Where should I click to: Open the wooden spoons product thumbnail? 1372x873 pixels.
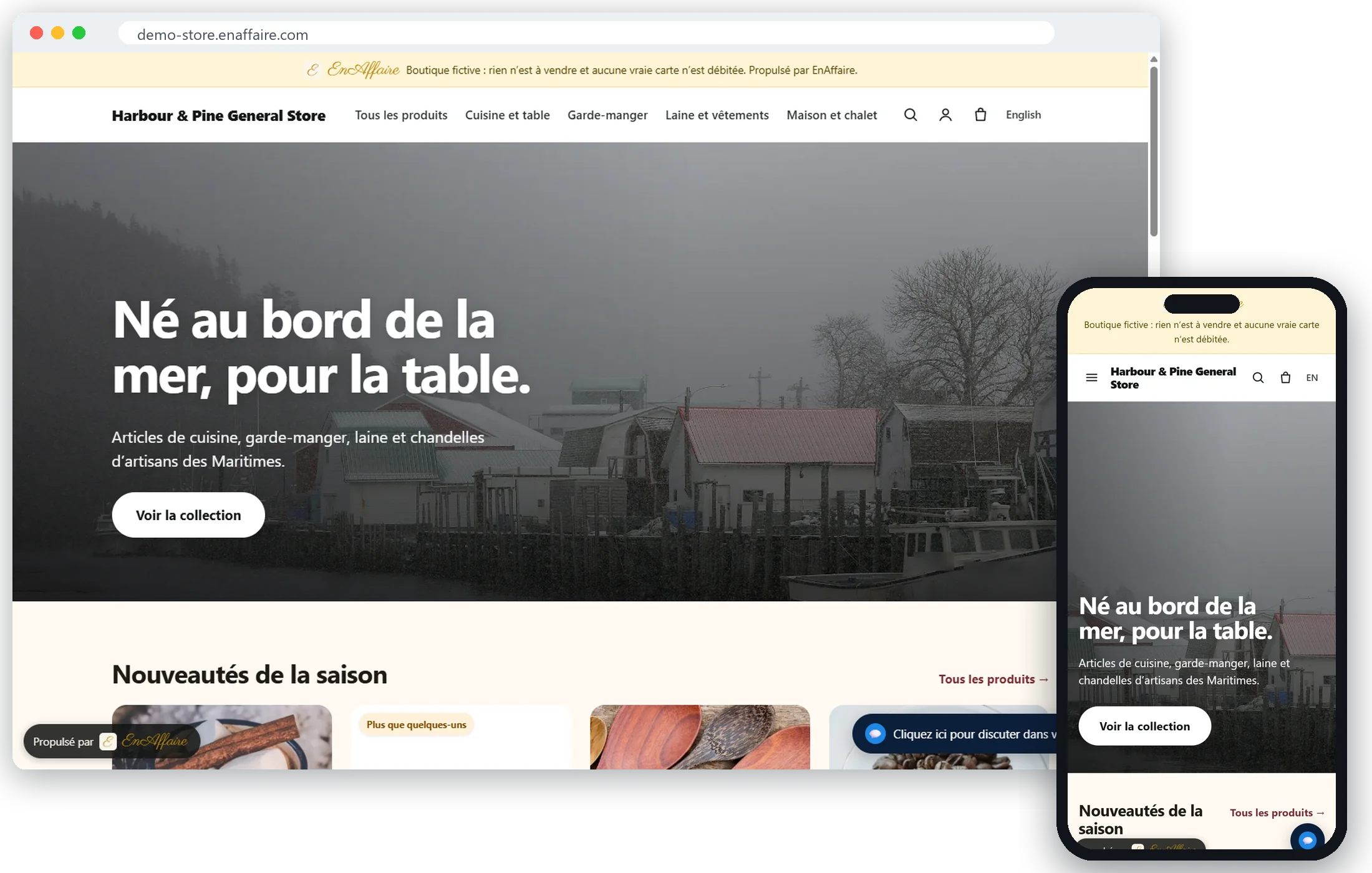click(700, 736)
